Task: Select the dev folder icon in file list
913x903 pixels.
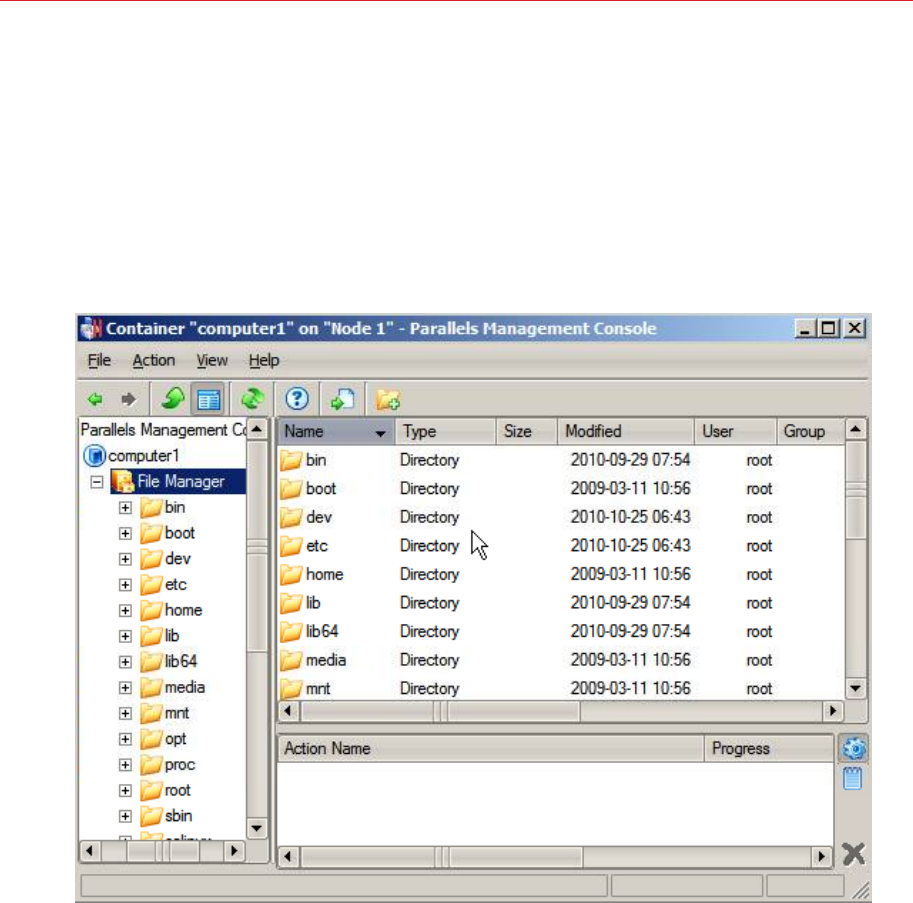Action: pyautogui.click(x=291, y=517)
